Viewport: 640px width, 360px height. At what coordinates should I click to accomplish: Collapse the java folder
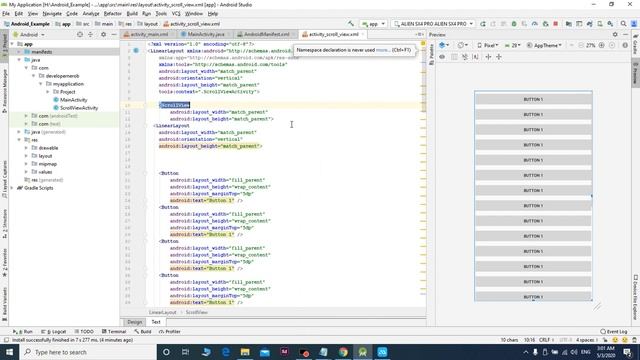[19, 60]
